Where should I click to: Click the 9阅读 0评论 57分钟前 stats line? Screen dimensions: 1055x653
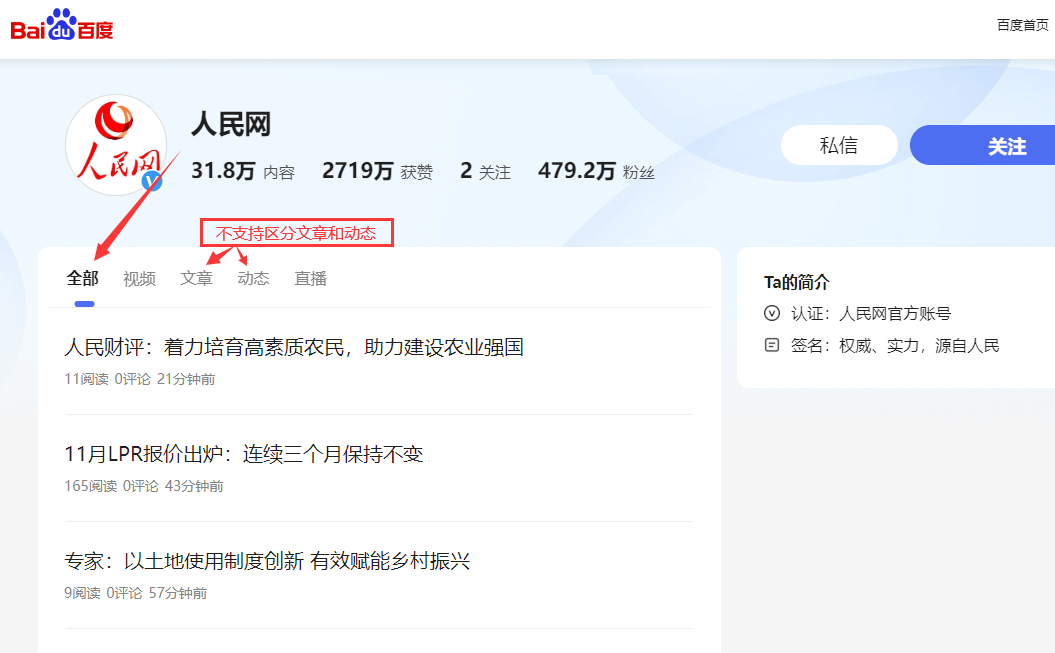coord(136,593)
